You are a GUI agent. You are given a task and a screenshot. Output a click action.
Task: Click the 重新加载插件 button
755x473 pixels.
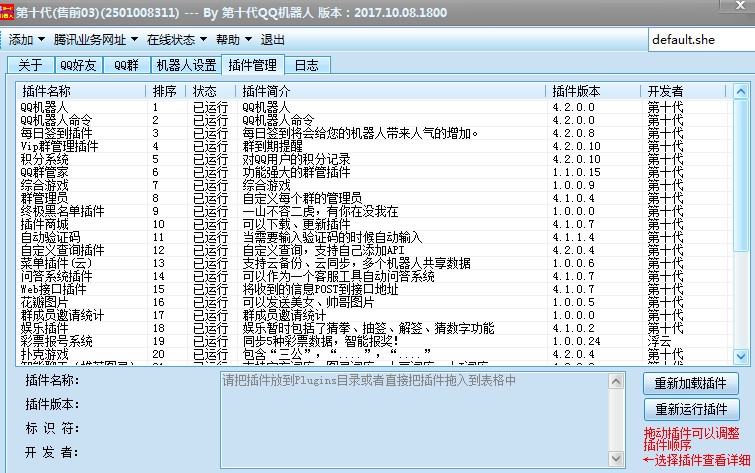point(690,384)
